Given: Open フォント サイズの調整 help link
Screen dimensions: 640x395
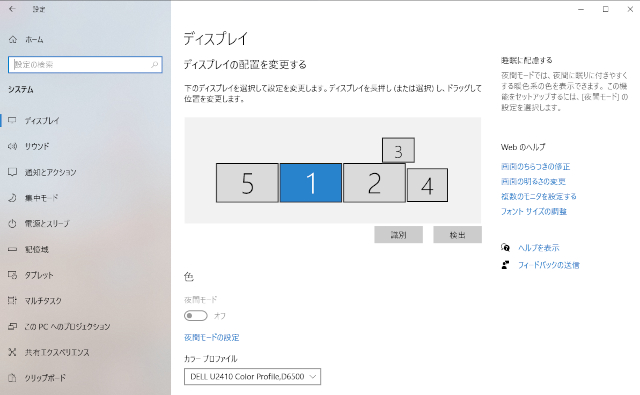Looking at the screenshot, I should (534, 211).
